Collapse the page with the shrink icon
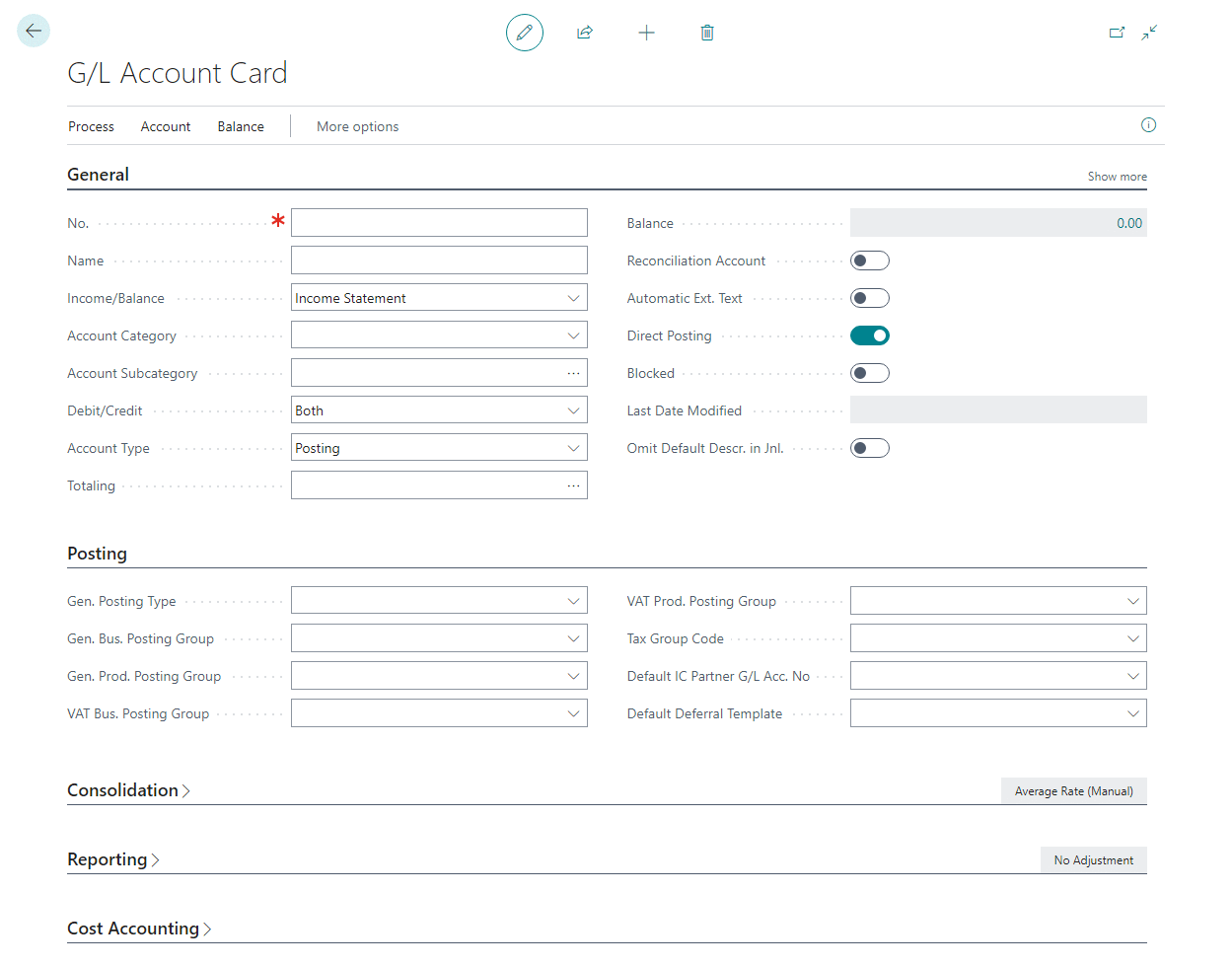The width and height of the screenshot is (1232, 967). (1149, 32)
